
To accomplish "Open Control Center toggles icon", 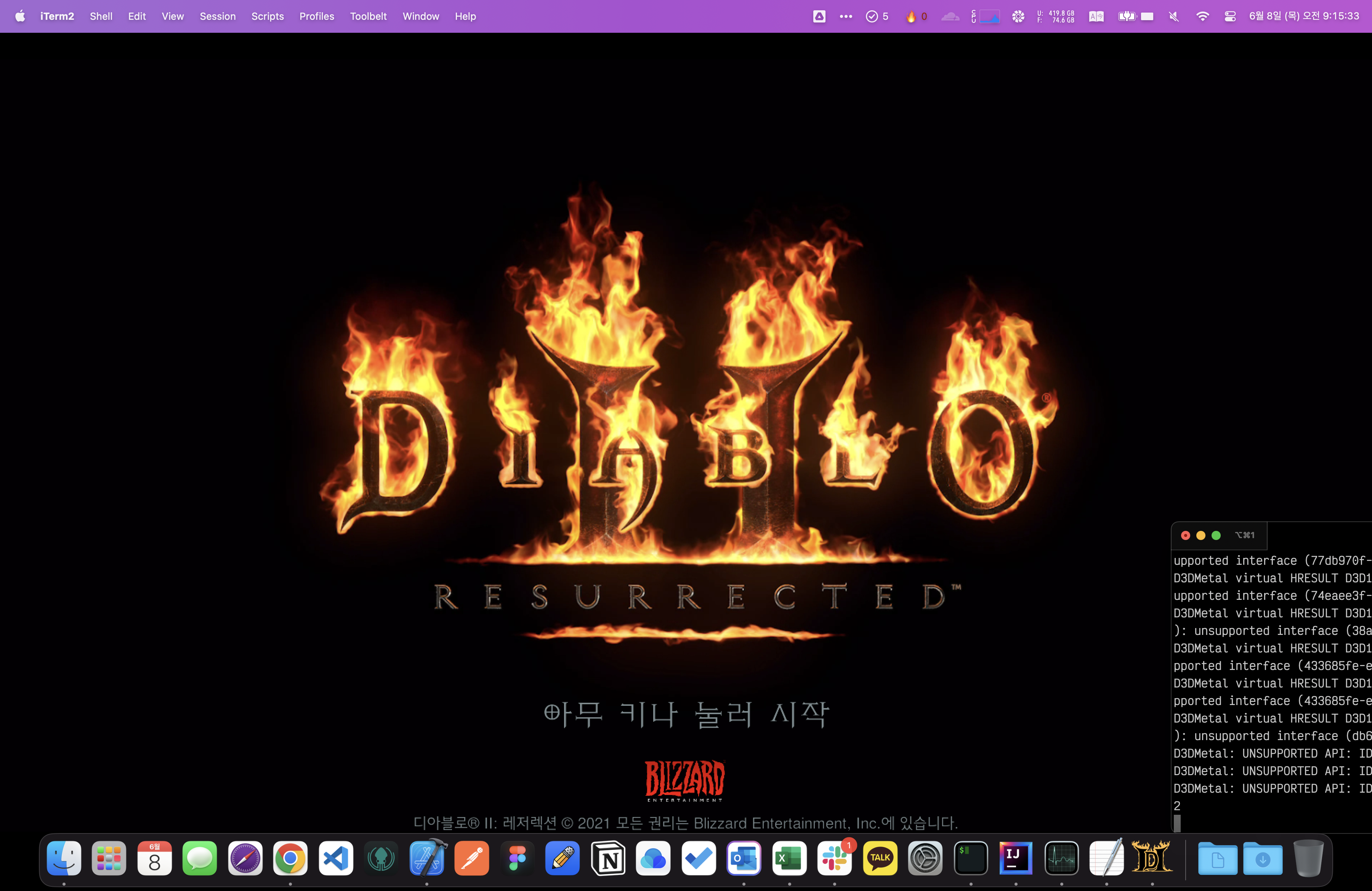I will coord(1229,16).
